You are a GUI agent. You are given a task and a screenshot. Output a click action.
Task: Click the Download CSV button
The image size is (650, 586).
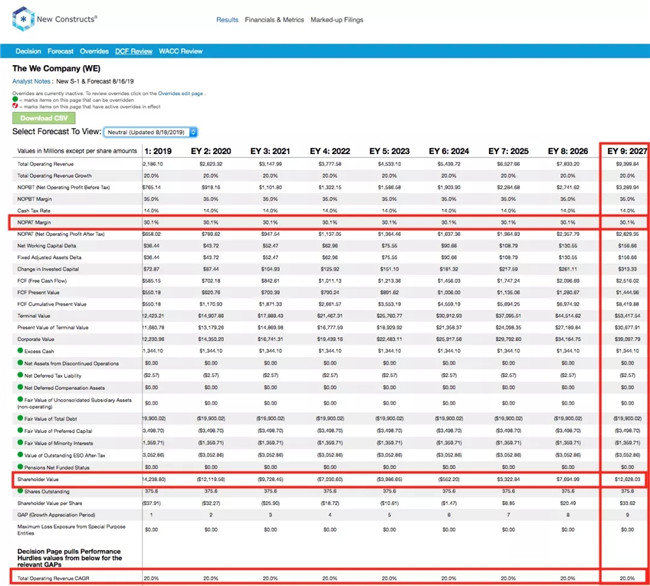coord(44,118)
